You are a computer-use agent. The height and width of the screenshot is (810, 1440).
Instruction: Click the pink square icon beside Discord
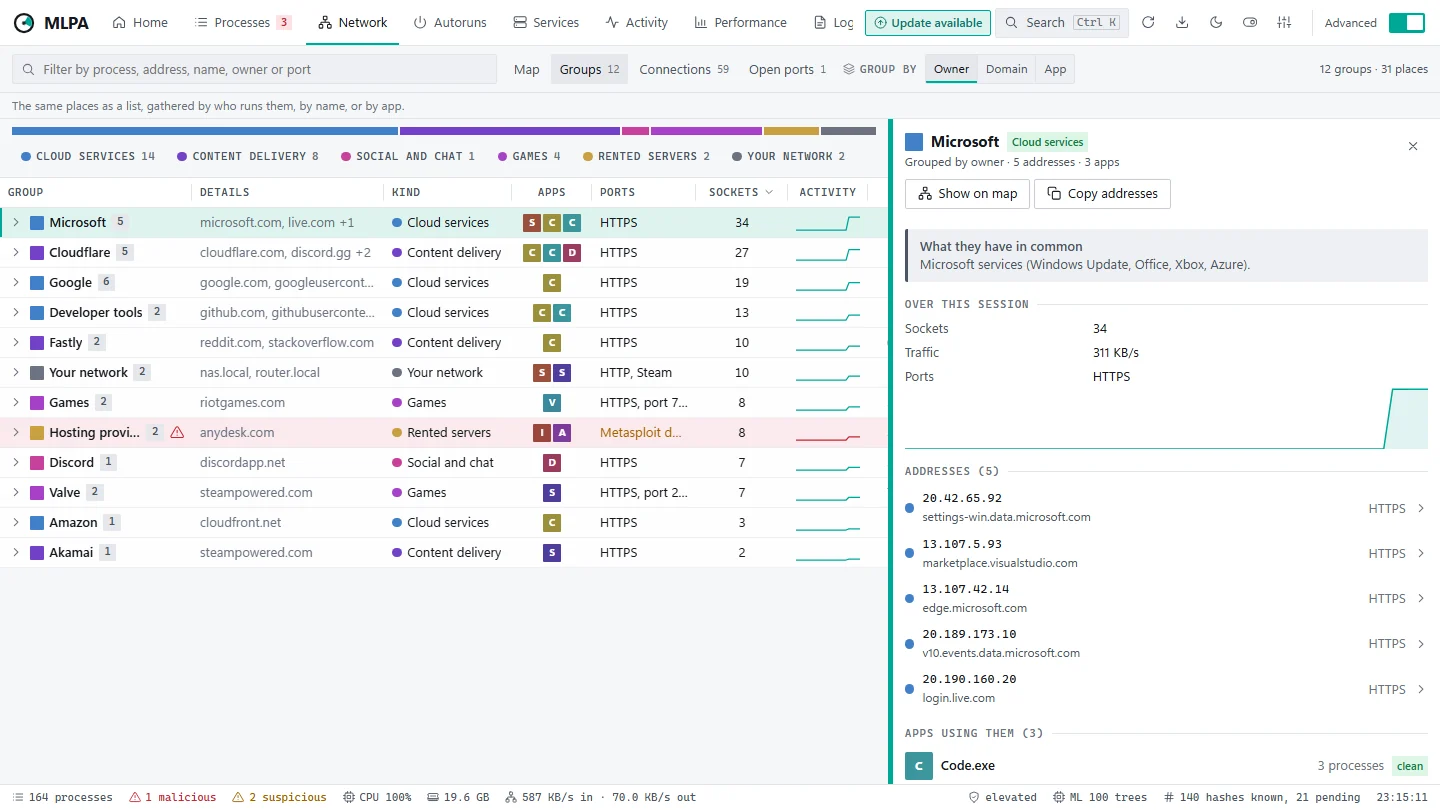pos(37,462)
